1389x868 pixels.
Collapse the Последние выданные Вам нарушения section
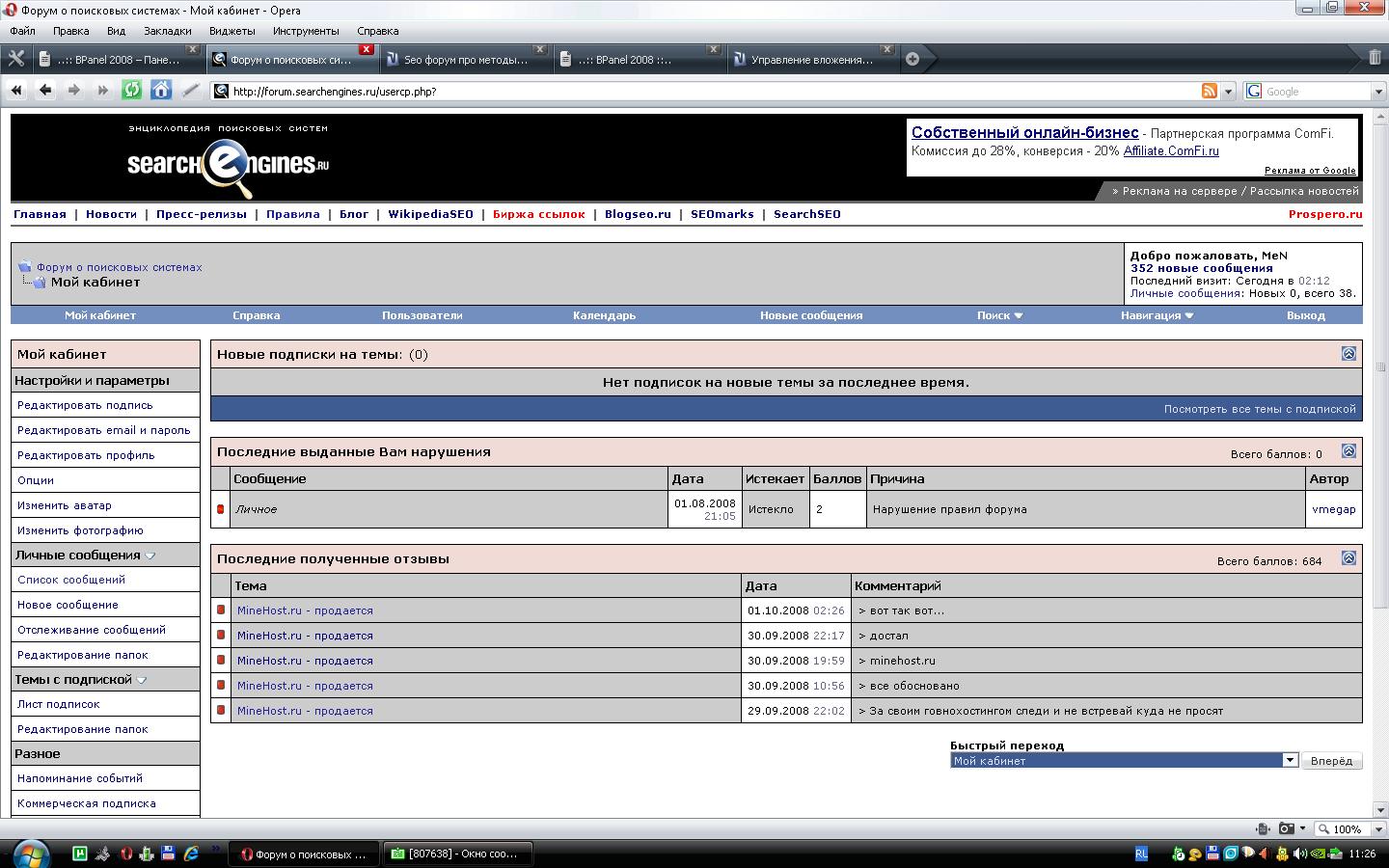click(x=1348, y=451)
